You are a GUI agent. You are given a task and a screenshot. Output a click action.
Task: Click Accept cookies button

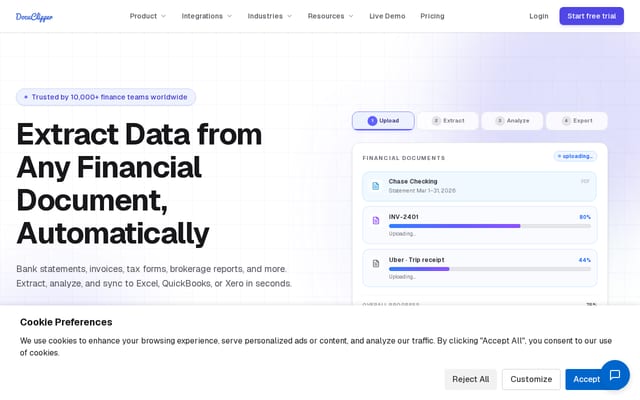[x=586, y=379]
